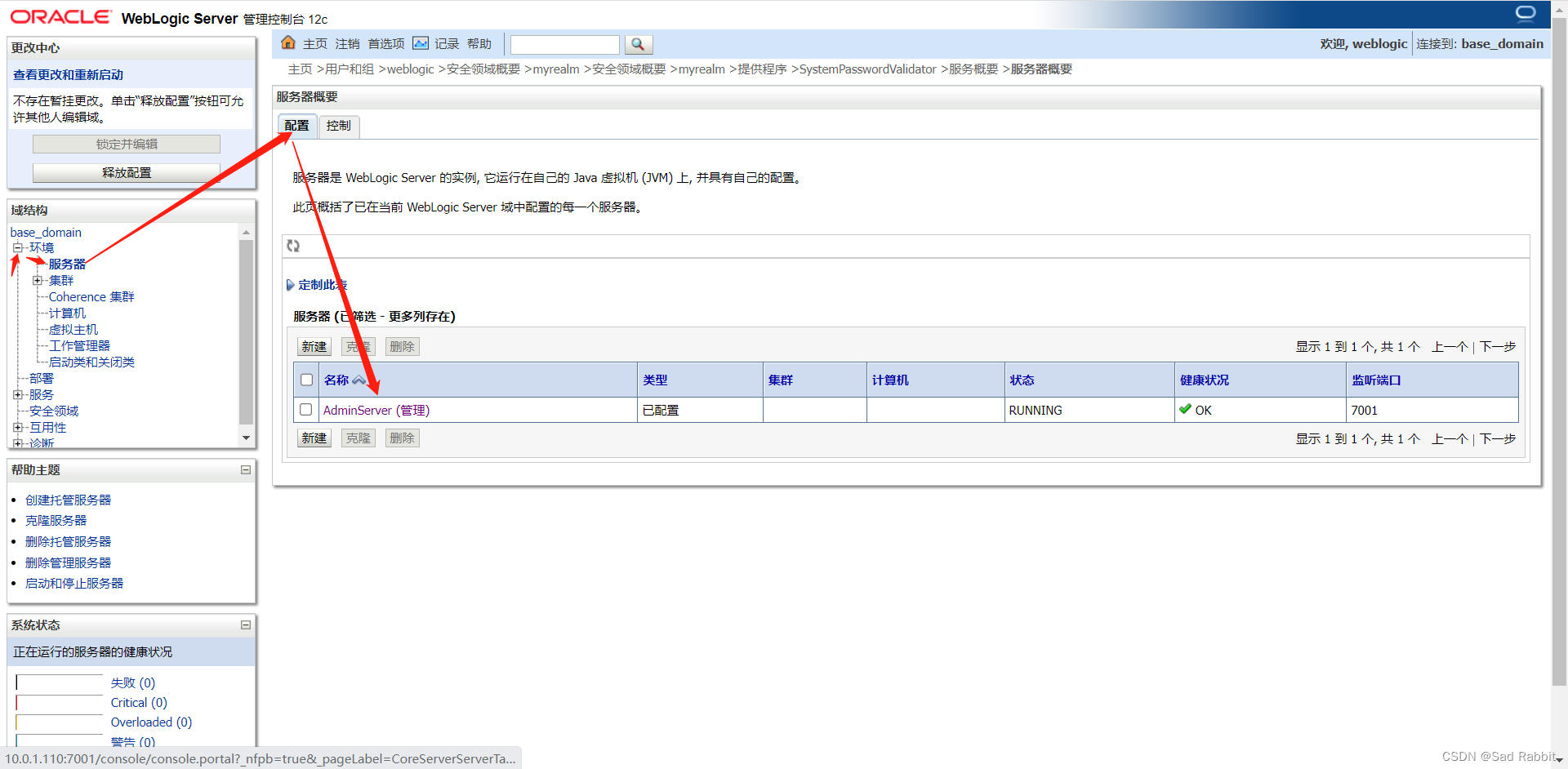Collapse the 系统状态 panel via its minimize icon
This screenshot has width=1568, height=769.
(x=245, y=625)
